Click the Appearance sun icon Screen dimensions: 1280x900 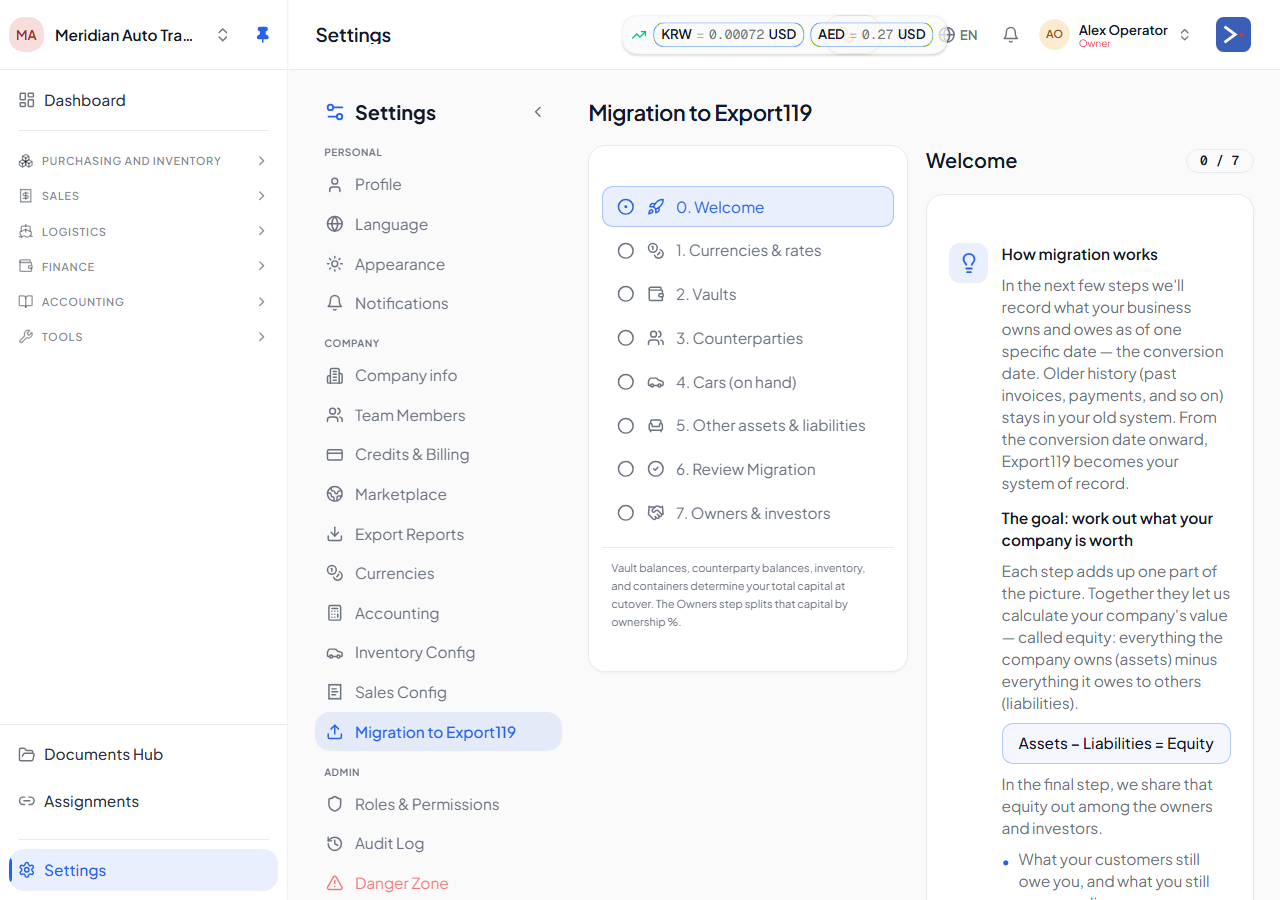tap(335, 264)
